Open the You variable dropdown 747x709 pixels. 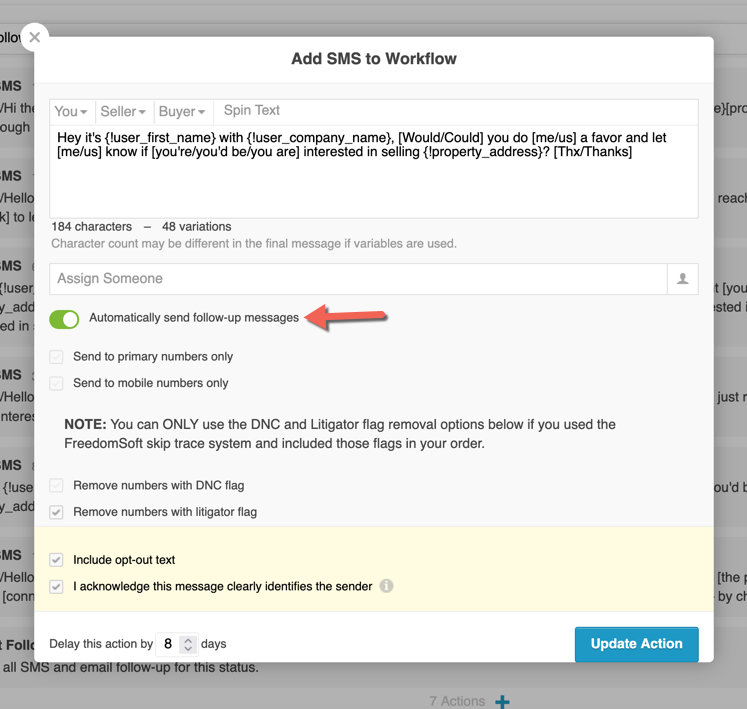point(71,112)
